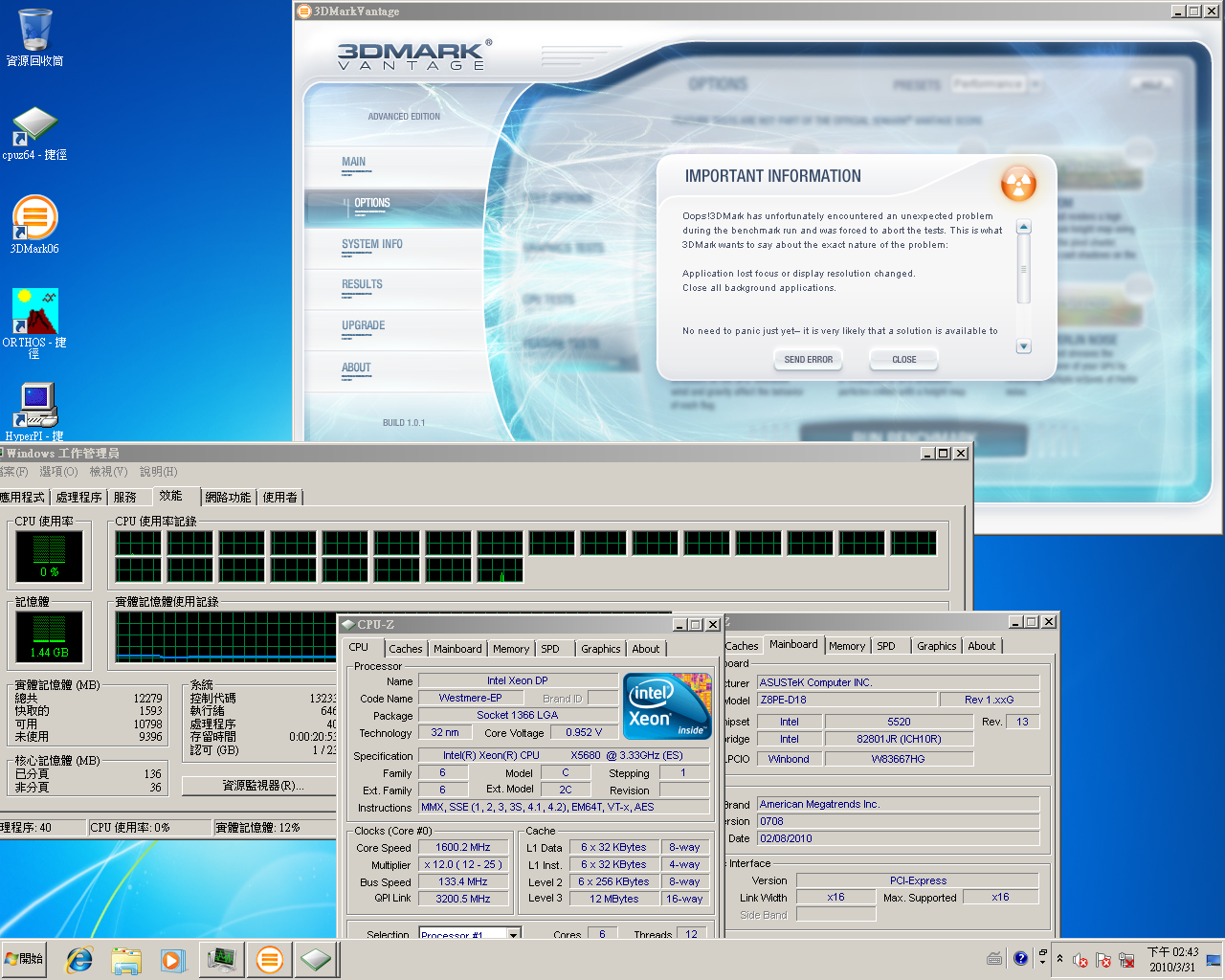
Task: Open the keyboard input tray icon
Action: tap(994, 958)
